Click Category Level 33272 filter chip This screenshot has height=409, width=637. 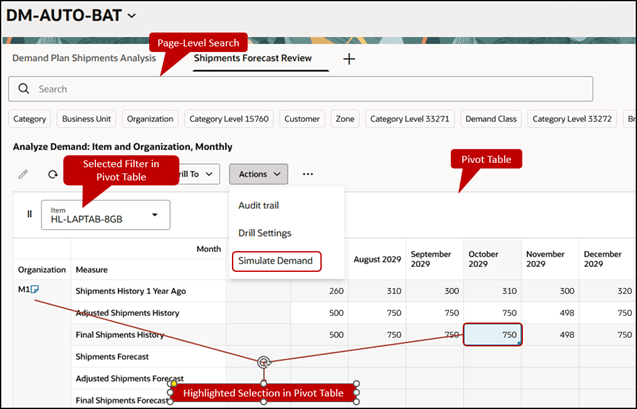click(572, 119)
